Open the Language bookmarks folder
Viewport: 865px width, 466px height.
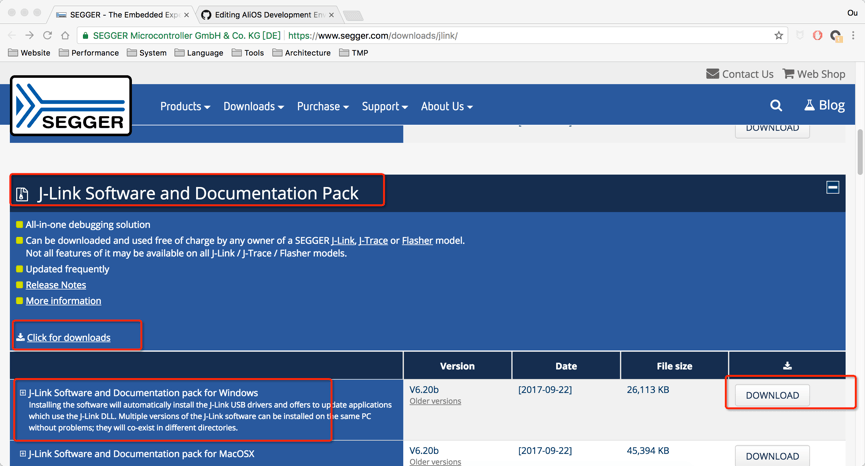[x=199, y=53]
